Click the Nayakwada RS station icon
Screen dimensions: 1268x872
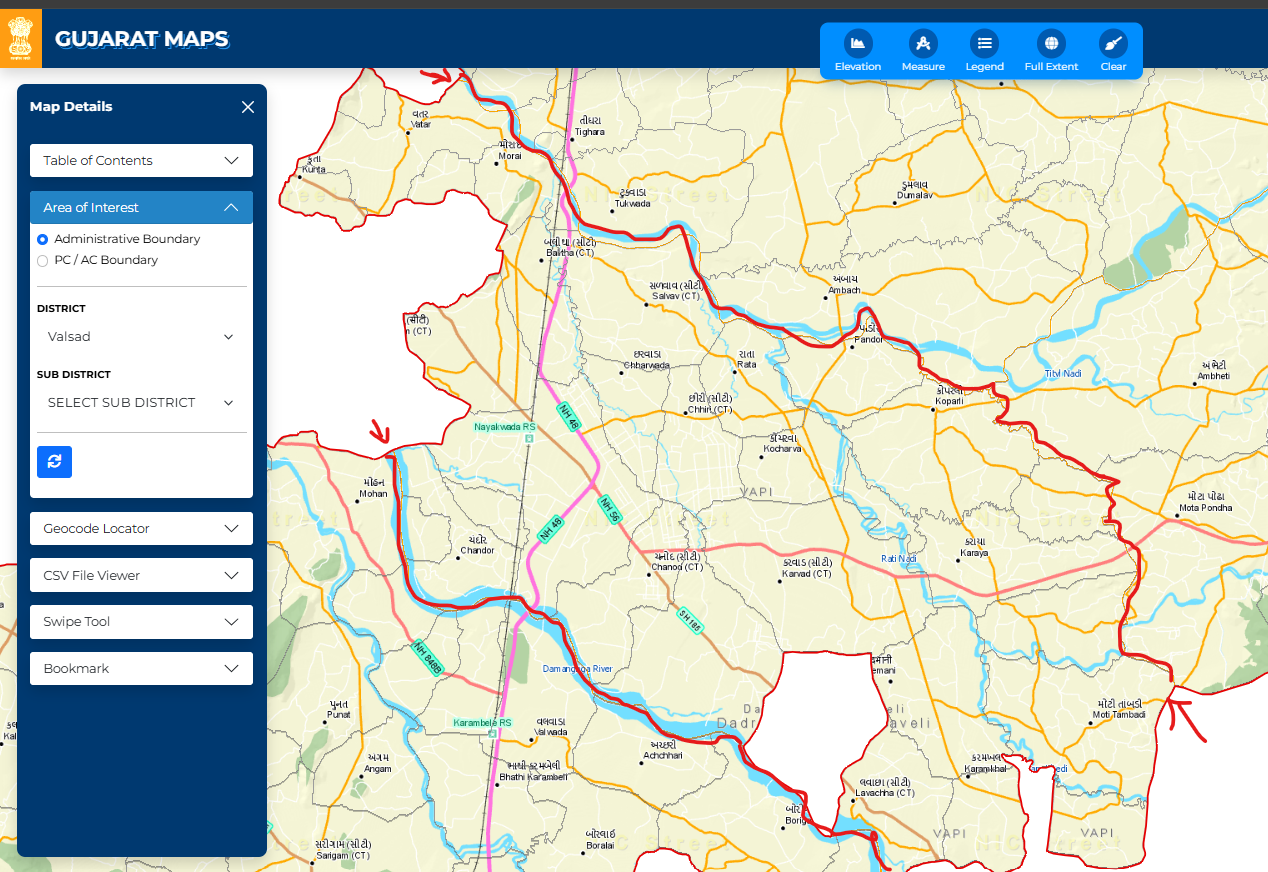pyautogui.click(x=529, y=438)
